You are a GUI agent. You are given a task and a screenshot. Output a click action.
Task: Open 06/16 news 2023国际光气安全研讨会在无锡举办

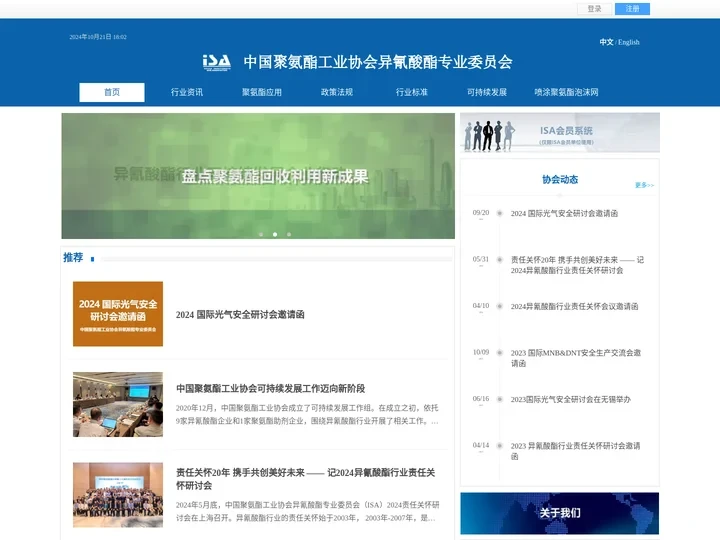(x=570, y=399)
